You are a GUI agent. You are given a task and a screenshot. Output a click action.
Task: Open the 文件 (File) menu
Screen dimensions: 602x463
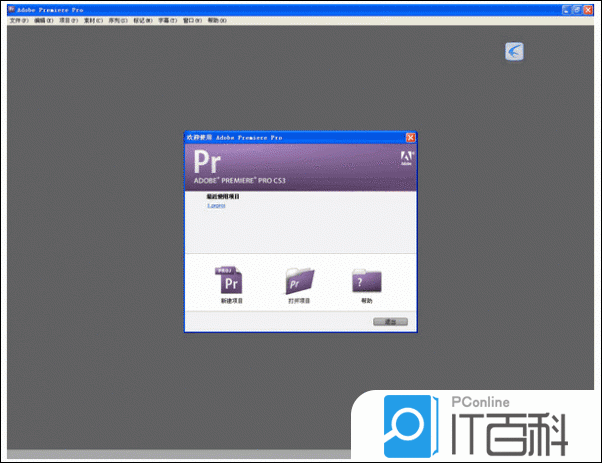(18, 20)
